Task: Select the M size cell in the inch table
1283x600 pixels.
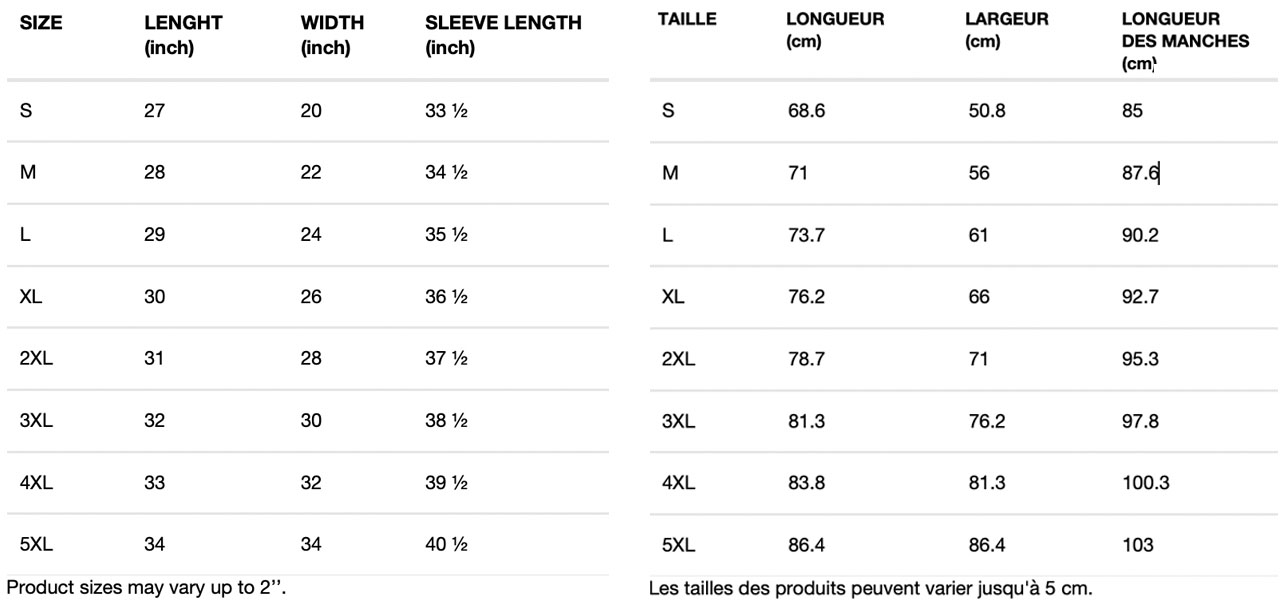Action: tap(27, 173)
